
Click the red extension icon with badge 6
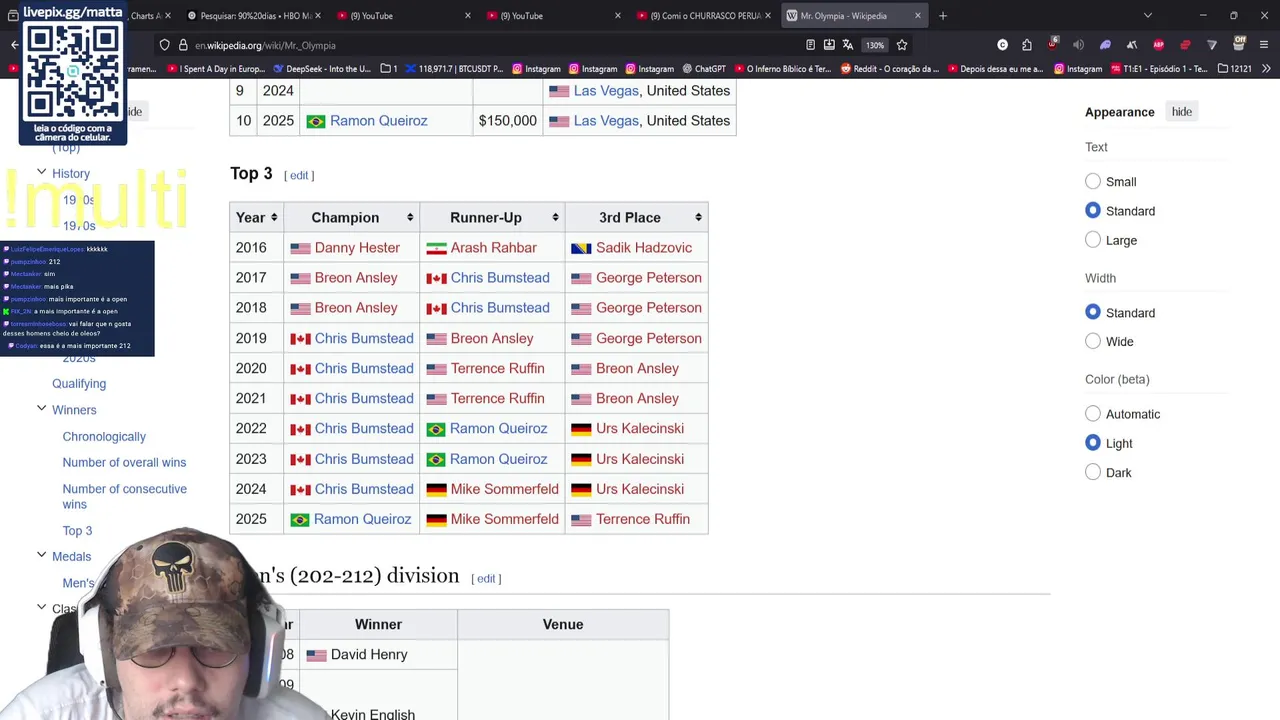[1053, 45]
